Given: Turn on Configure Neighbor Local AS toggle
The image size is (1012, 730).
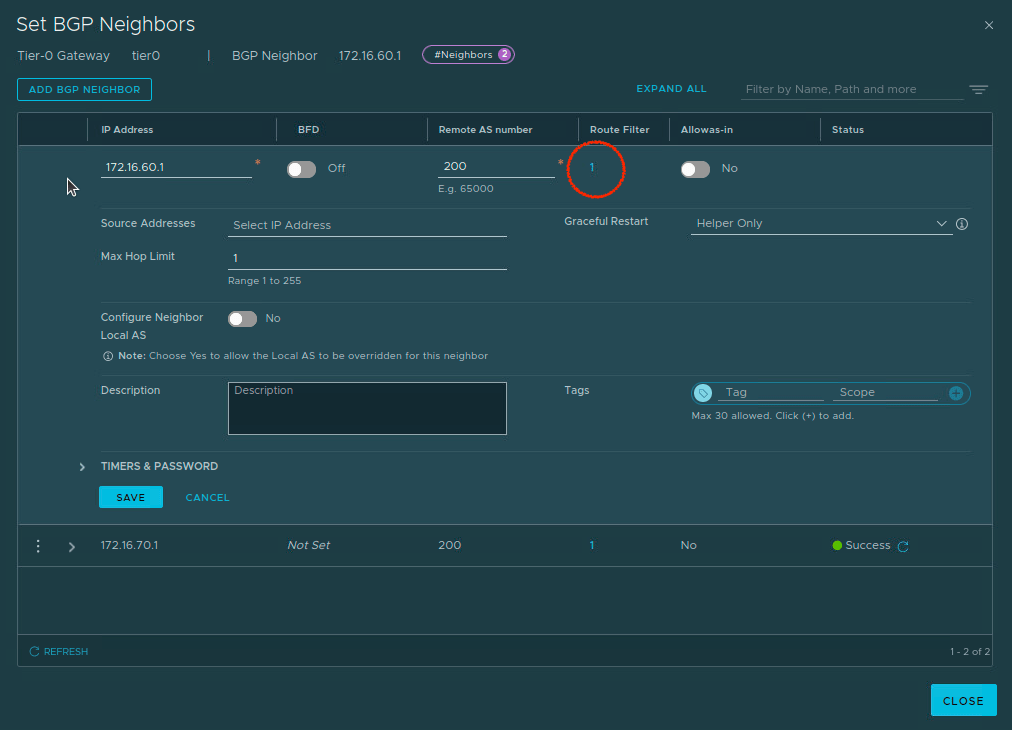Looking at the screenshot, I should [242, 319].
